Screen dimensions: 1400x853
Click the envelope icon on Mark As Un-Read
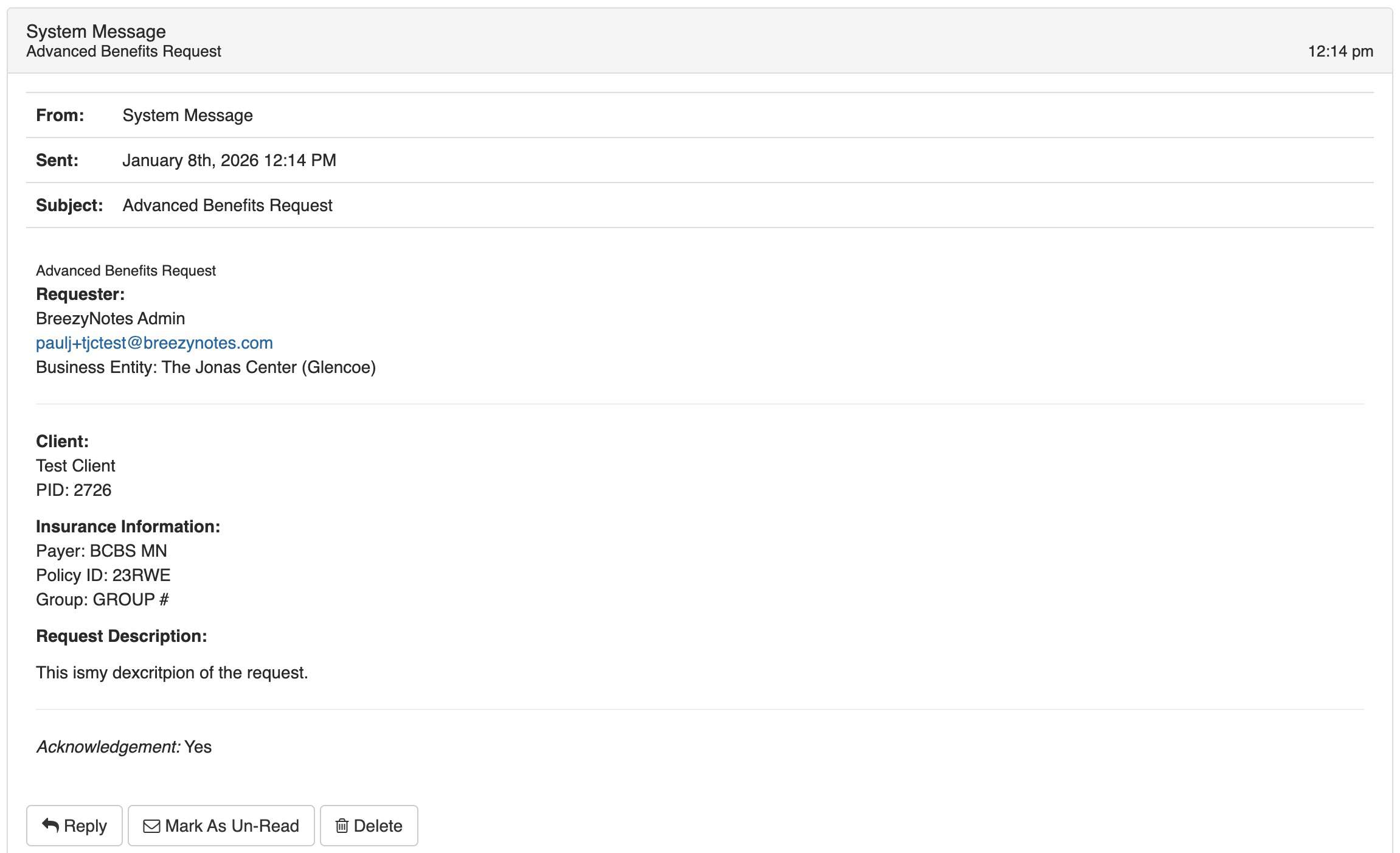[x=151, y=826]
